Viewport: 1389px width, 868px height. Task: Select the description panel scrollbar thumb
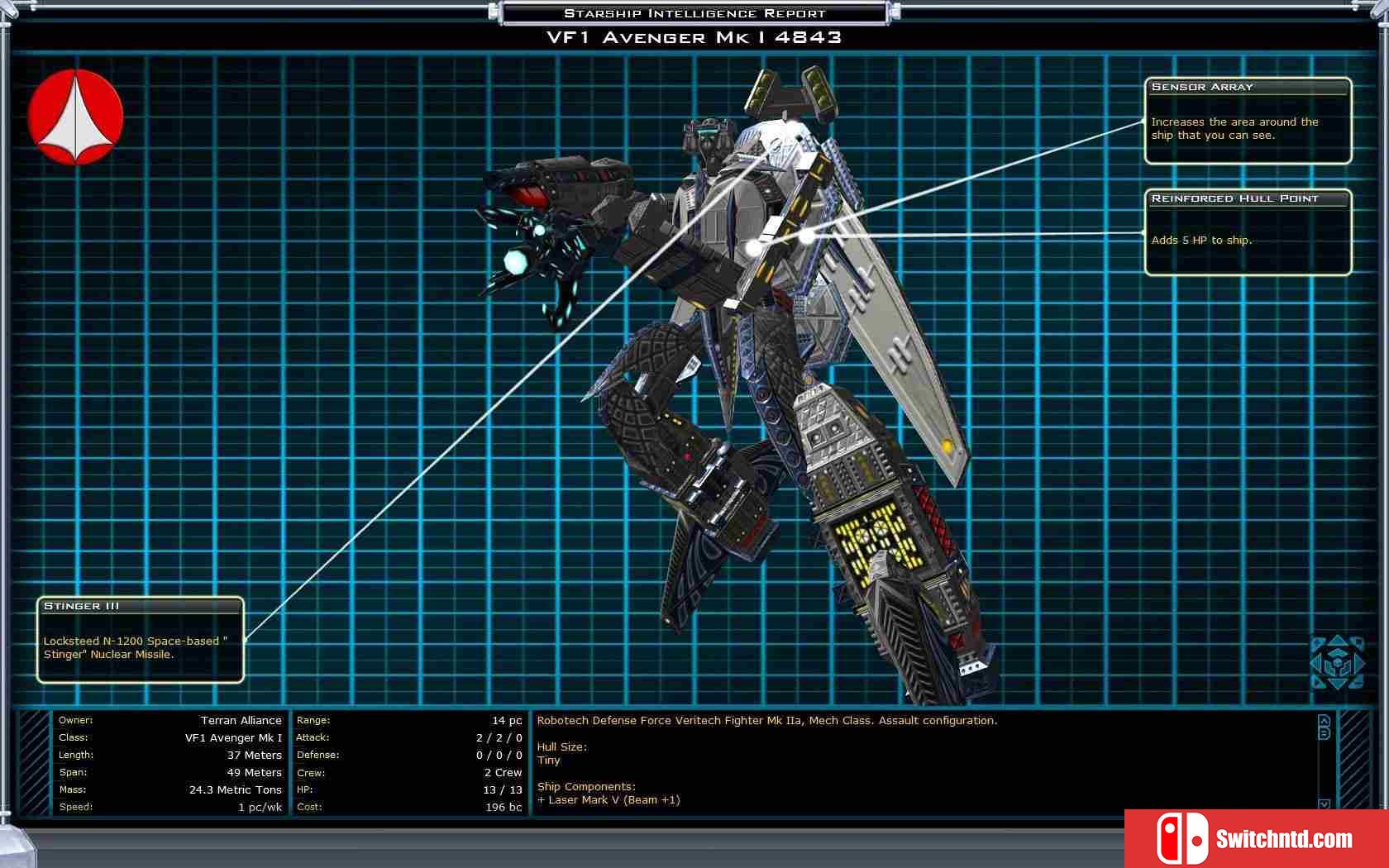coord(1324,733)
